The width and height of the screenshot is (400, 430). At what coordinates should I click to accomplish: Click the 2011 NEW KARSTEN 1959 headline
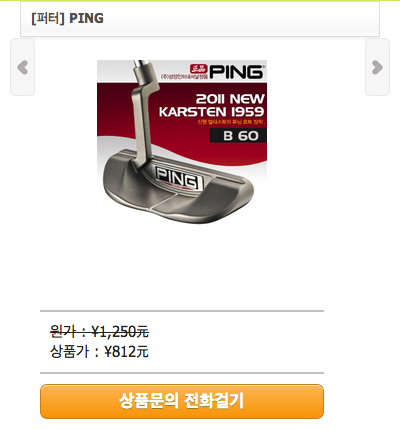(212, 105)
